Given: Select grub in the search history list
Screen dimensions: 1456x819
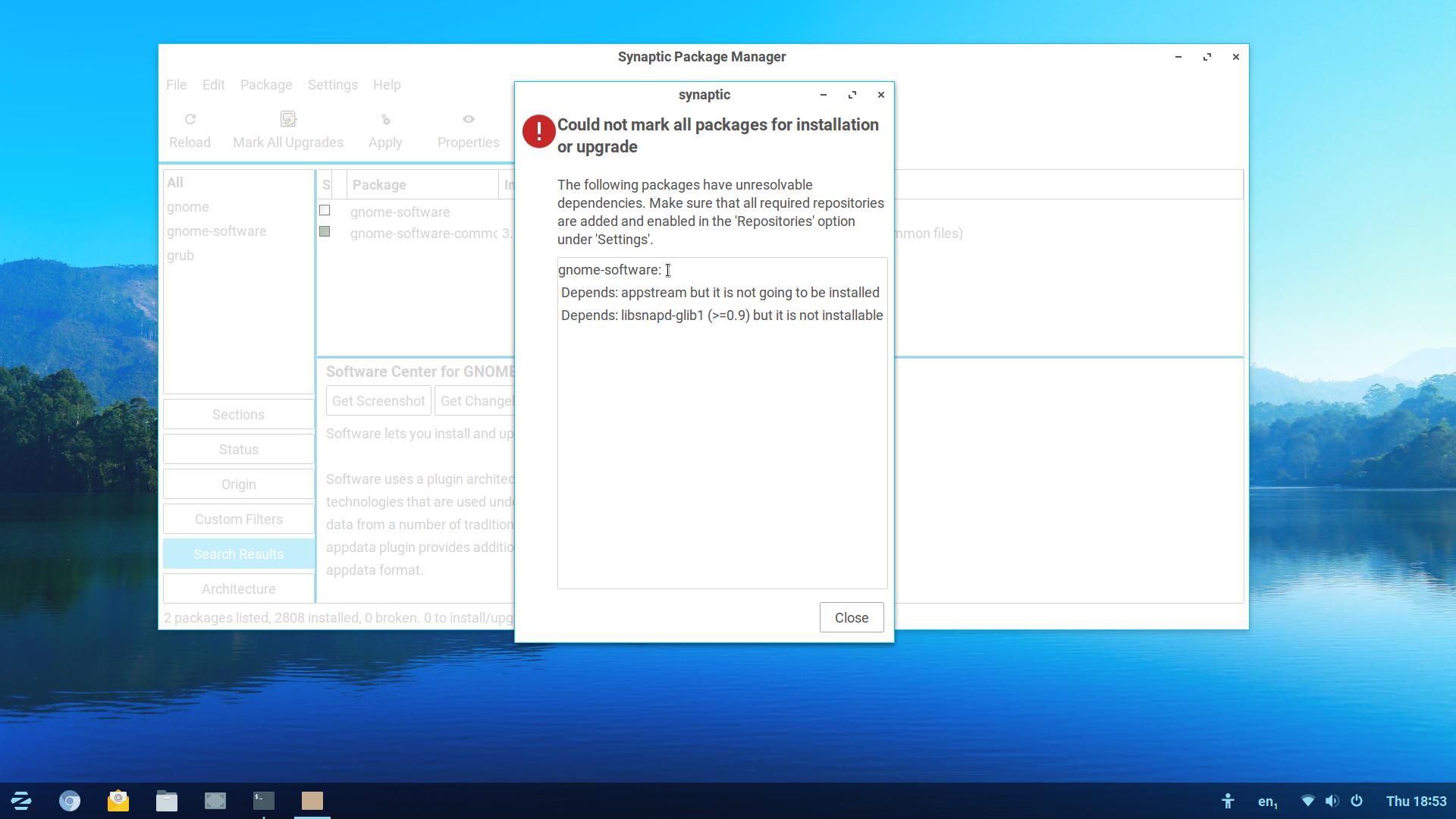Looking at the screenshot, I should pyautogui.click(x=180, y=256).
